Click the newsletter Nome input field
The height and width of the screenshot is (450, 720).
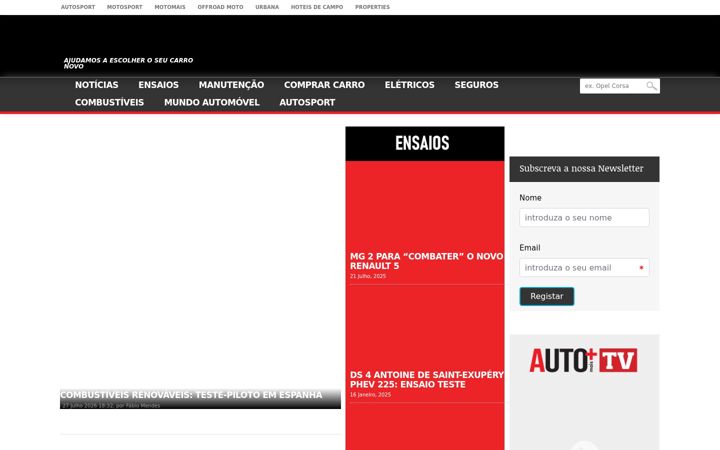pos(584,218)
